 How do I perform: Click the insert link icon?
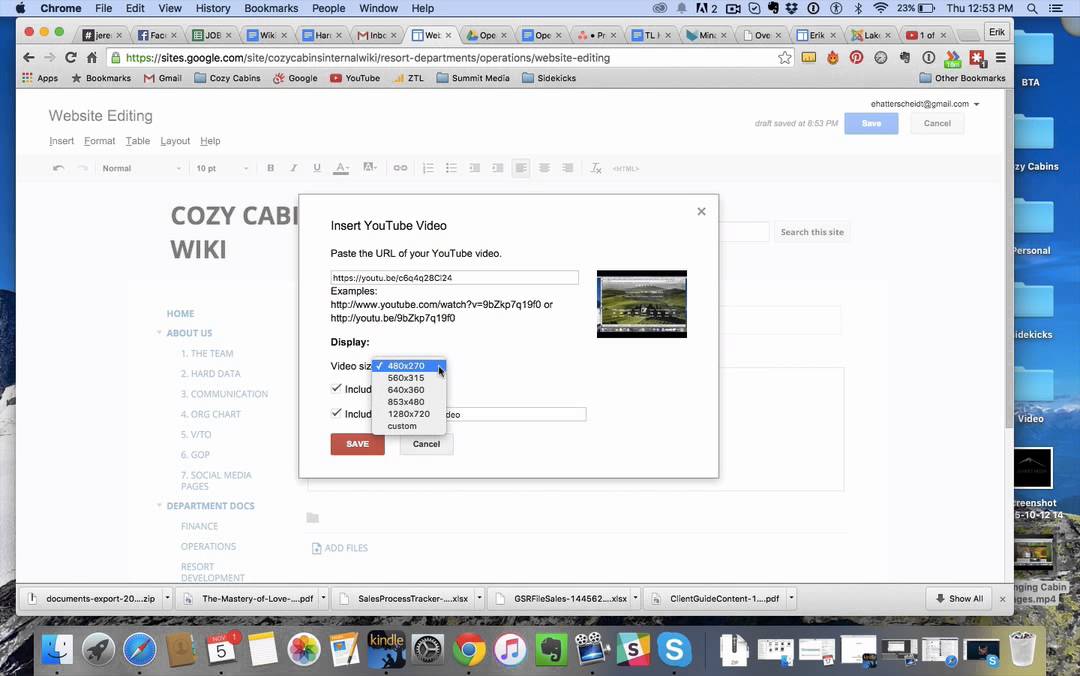tap(400, 168)
